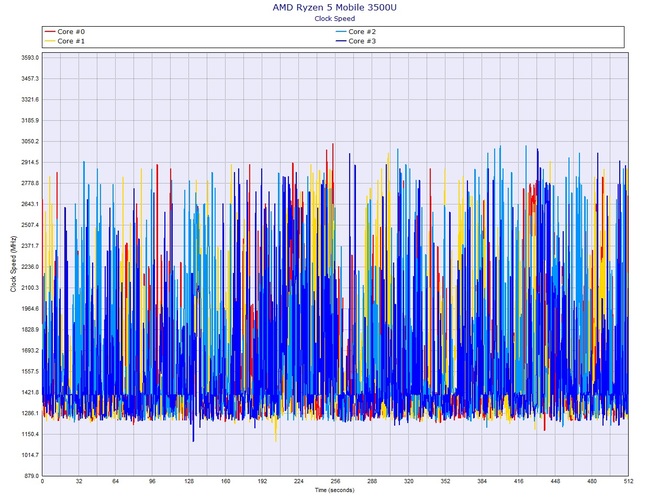Click the 1964.6 y-axis value
The height and width of the screenshot is (502, 670).
point(30,309)
